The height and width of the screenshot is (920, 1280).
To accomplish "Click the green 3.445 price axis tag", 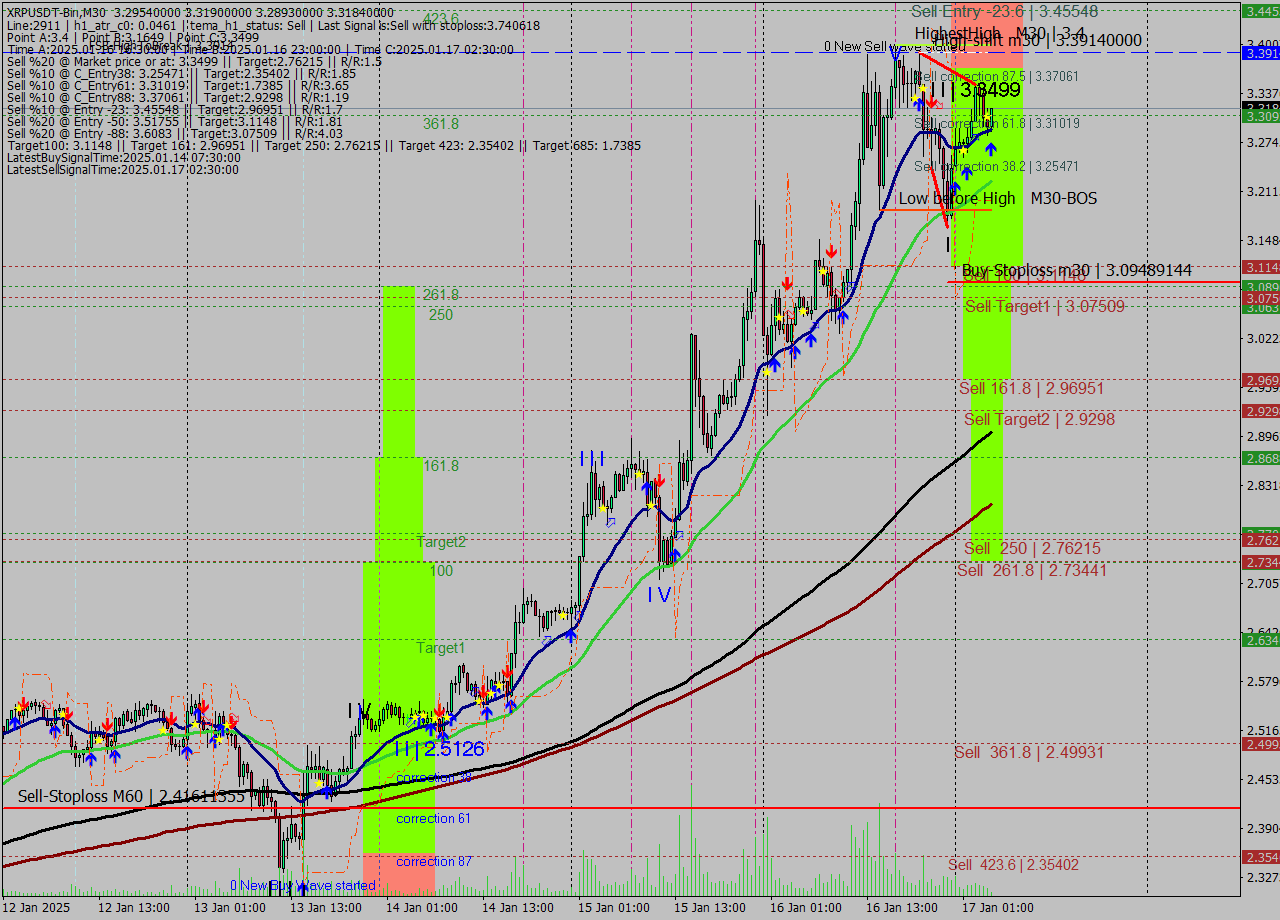I will pyautogui.click(x=1260, y=11).
